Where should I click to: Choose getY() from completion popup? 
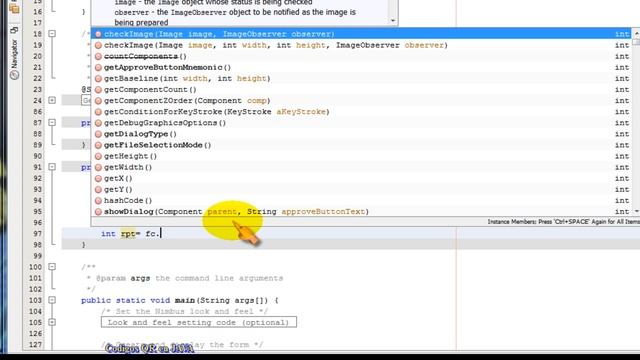362,189
